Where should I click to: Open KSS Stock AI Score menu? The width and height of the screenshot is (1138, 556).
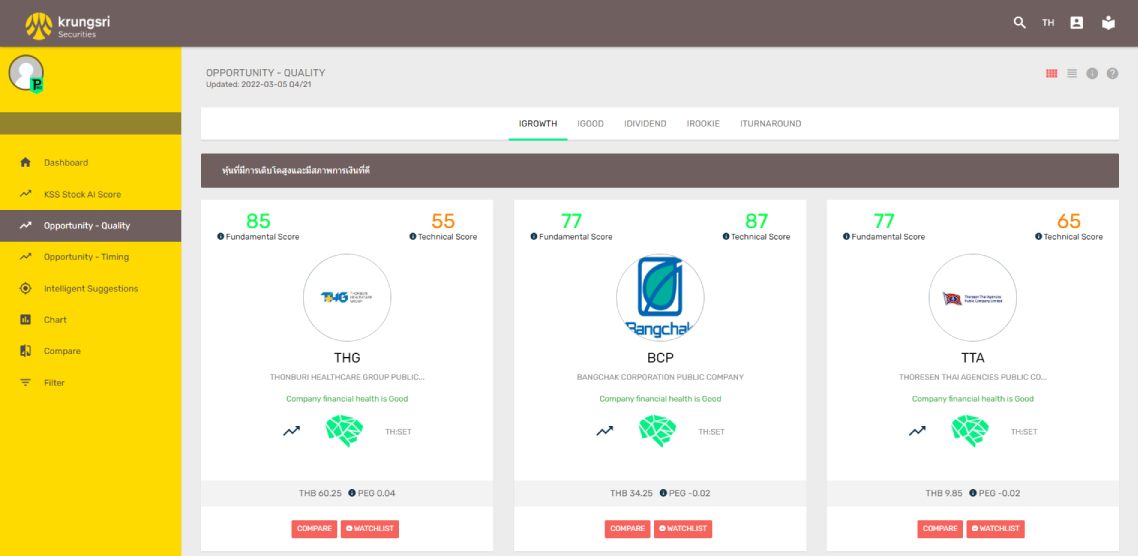(91, 195)
